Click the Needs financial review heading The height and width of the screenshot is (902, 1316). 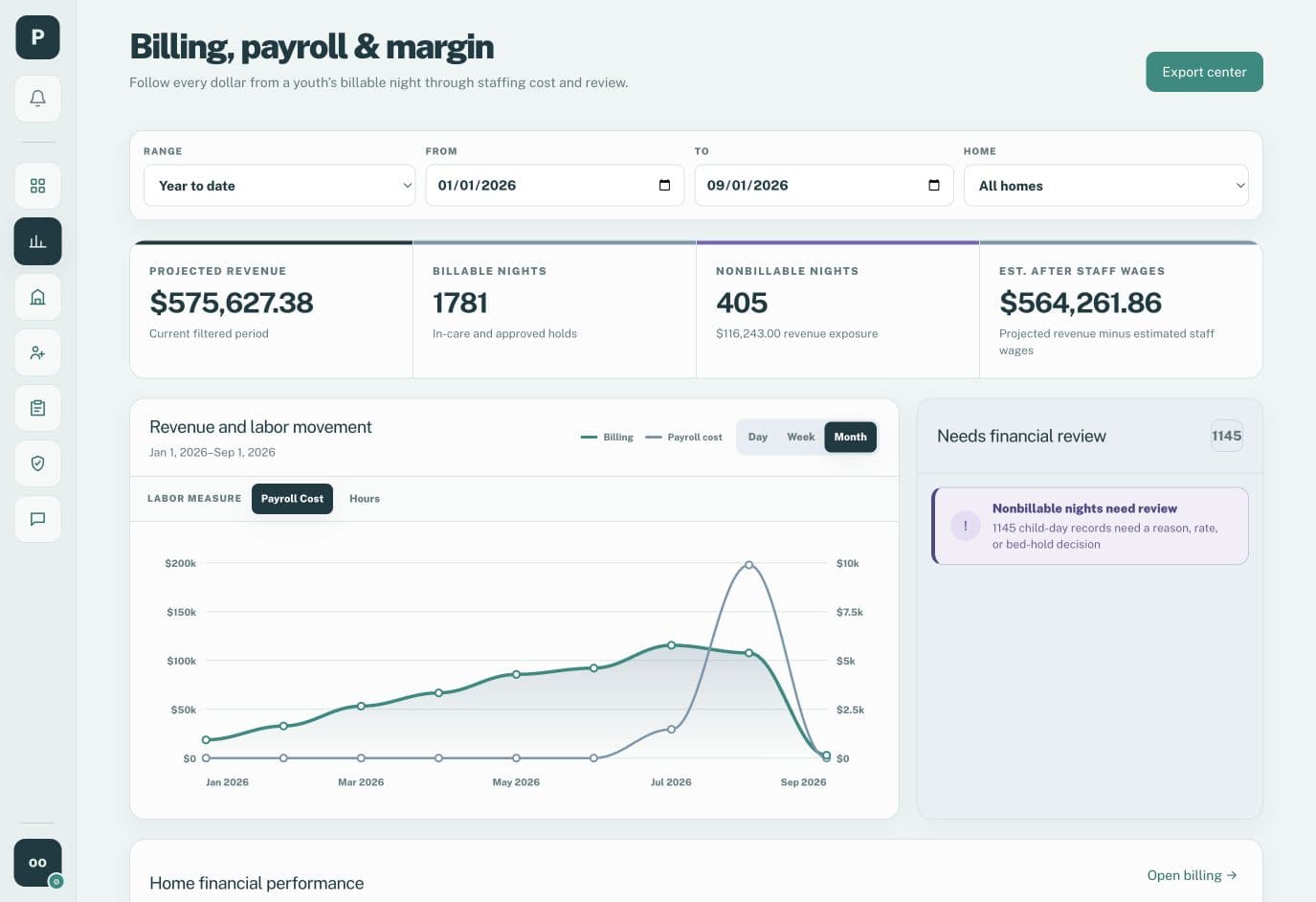click(x=1021, y=436)
